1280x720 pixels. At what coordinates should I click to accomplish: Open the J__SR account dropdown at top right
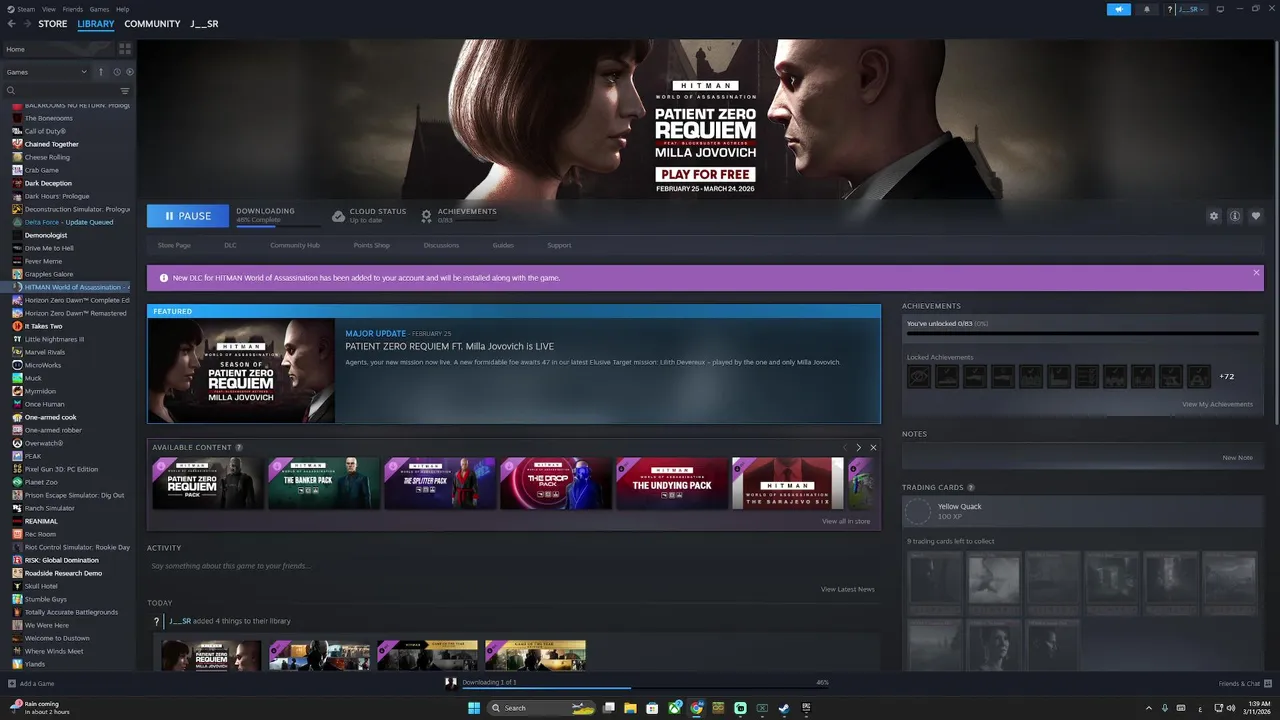tap(1190, 9)
